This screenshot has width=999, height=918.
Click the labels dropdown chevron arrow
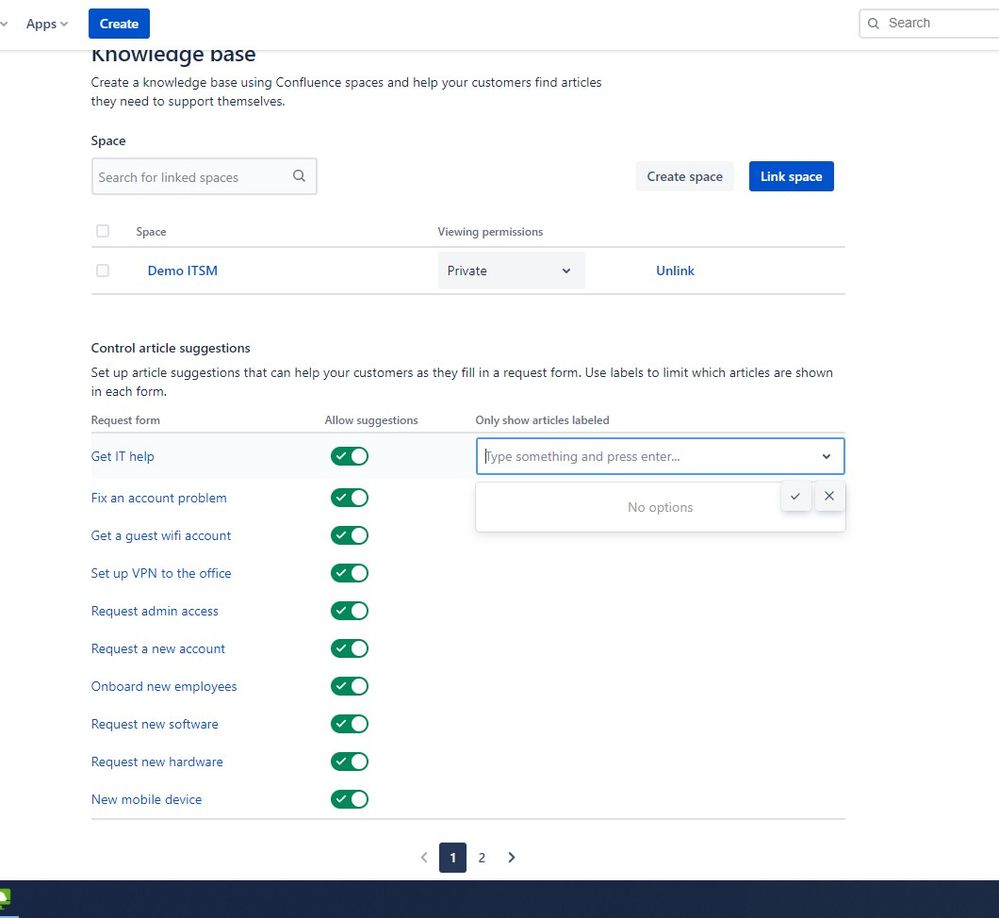pos(826,456)
